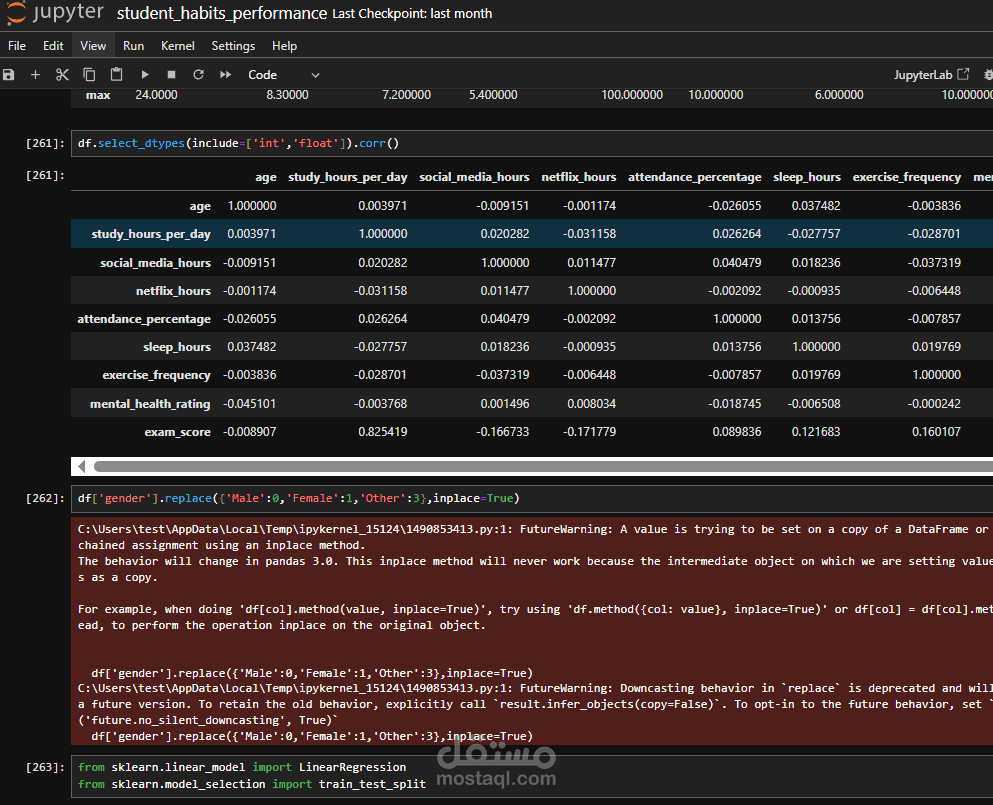The height and width of the screenshot is (805, 993).
Task: Open the View menu
Action: point(93,46)
